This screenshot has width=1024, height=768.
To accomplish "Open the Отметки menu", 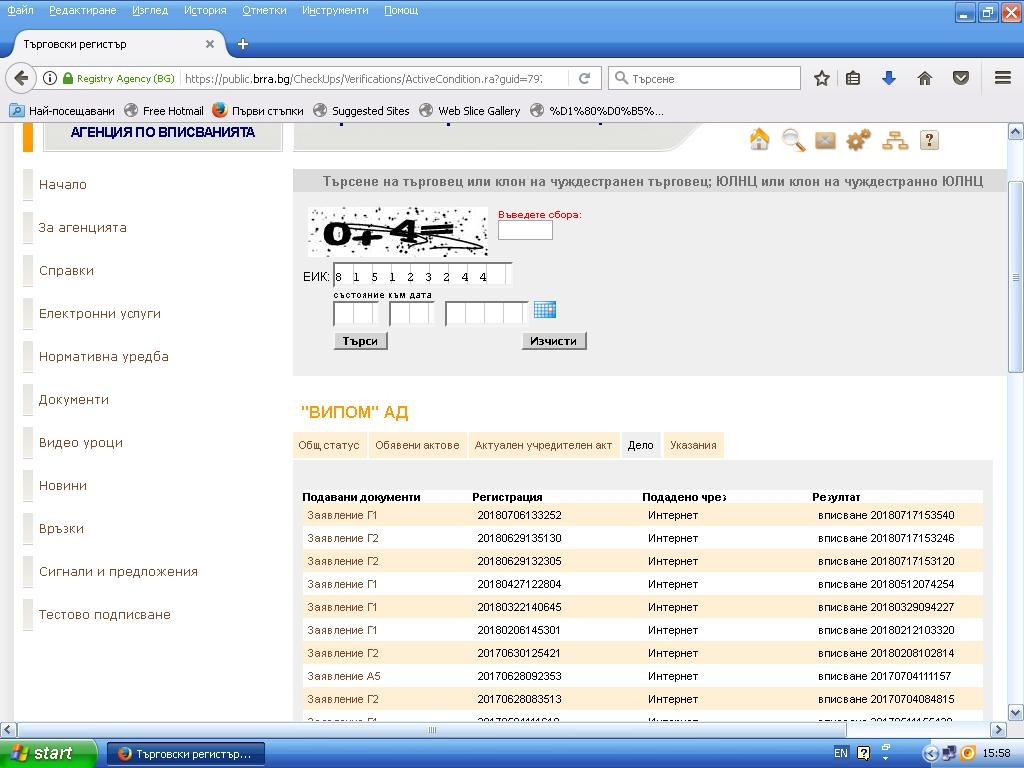I will click(x=264, y=10).
